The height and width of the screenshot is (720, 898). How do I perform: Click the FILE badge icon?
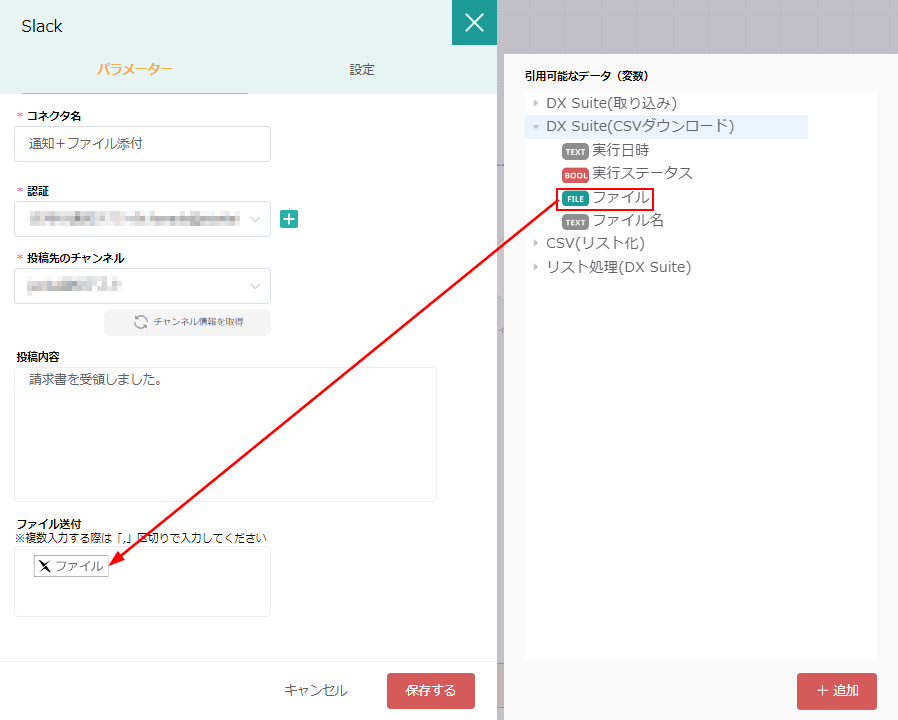click(x=575, y=199)
